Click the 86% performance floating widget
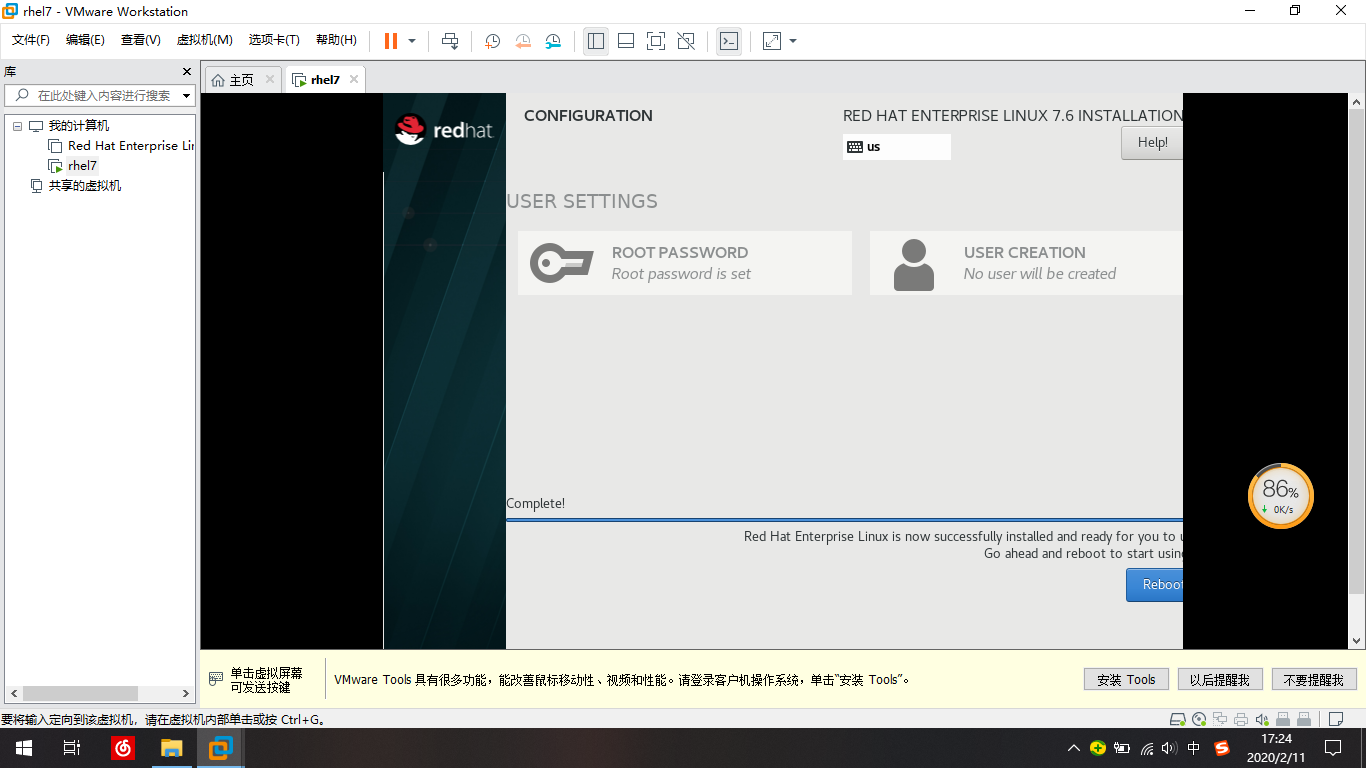The height and width of the screenshot is (768, 1366). coord(1280,496)
